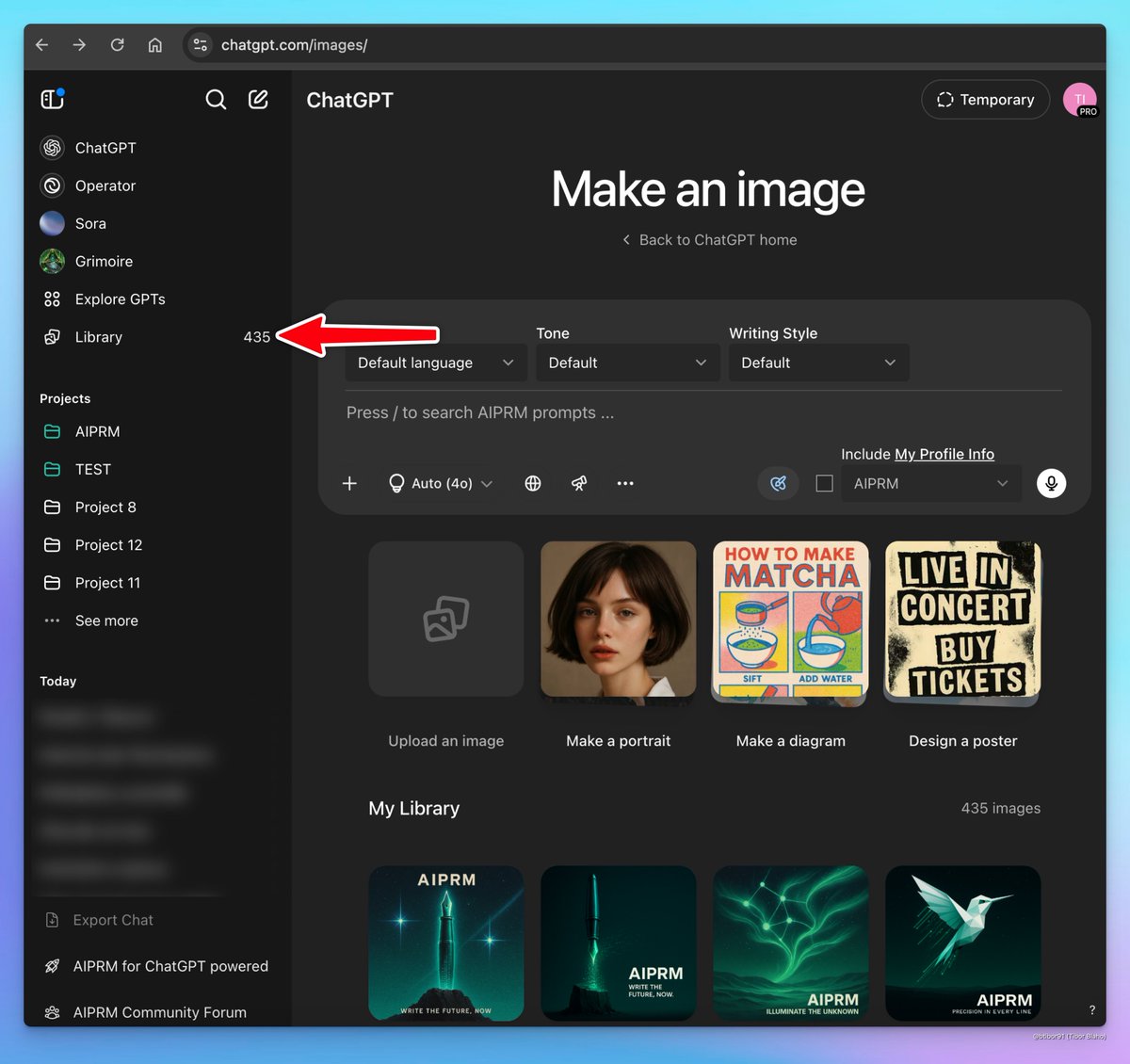Viewport: 1130px width, 1064px height.
Task: Open the Default language dropdown
Action: tap(435, 363)
